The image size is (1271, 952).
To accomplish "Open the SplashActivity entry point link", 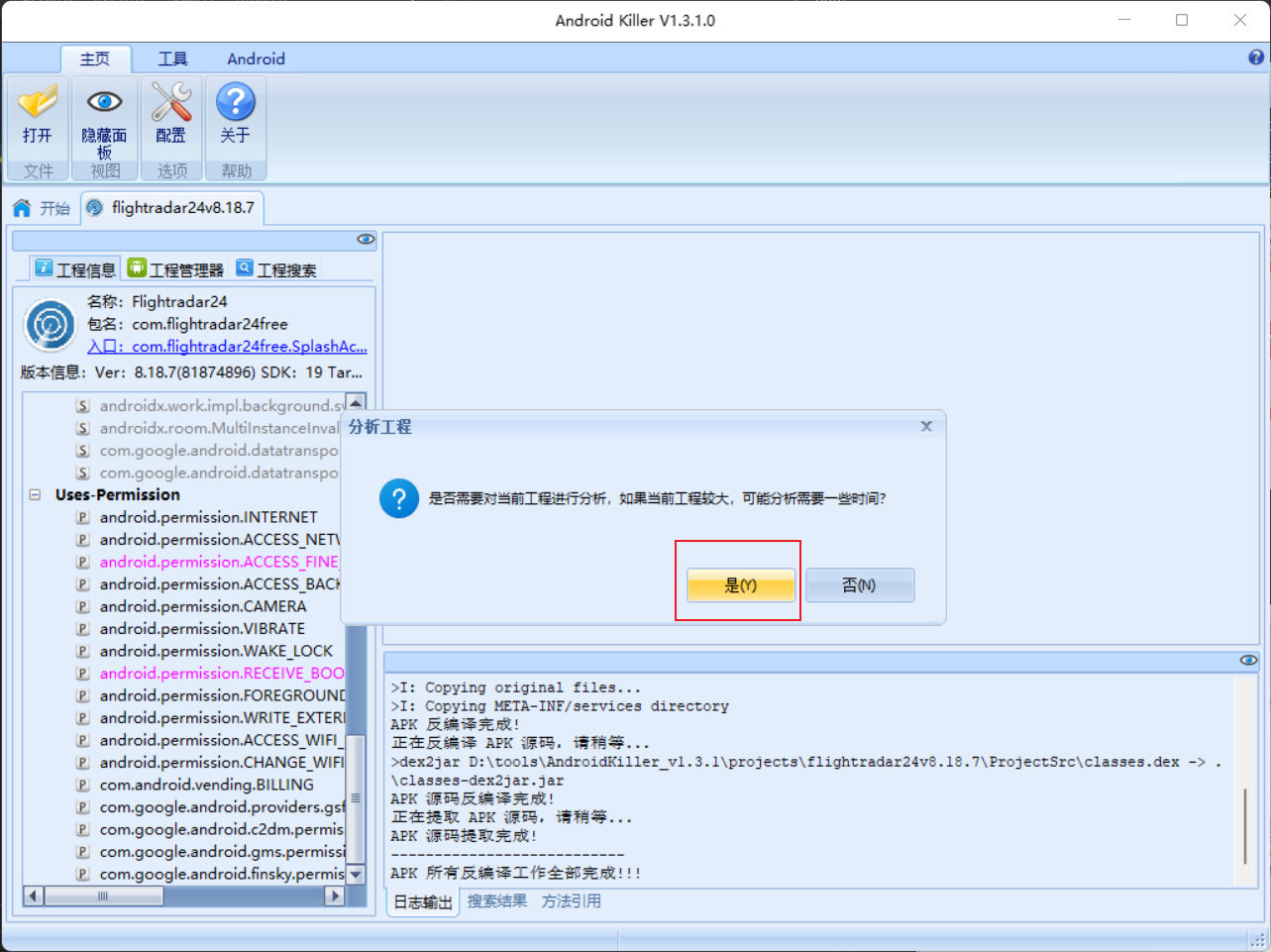I will tap(243, 347).
